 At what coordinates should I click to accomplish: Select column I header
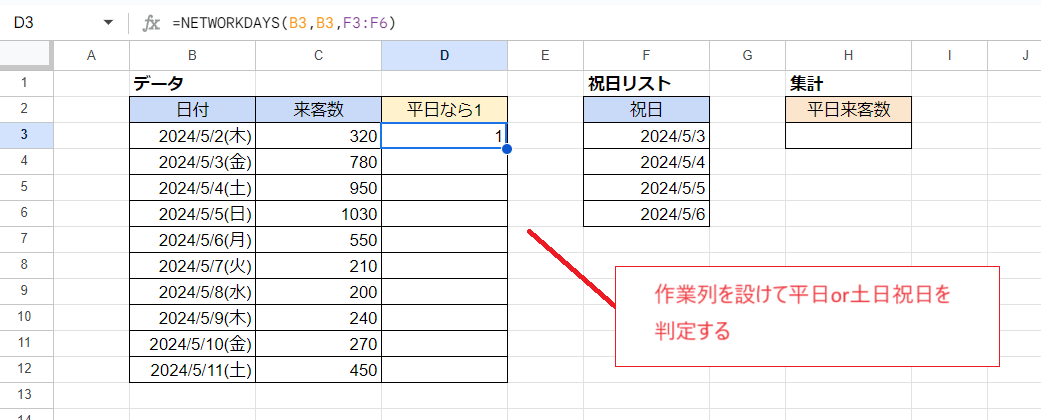[949, 56]
